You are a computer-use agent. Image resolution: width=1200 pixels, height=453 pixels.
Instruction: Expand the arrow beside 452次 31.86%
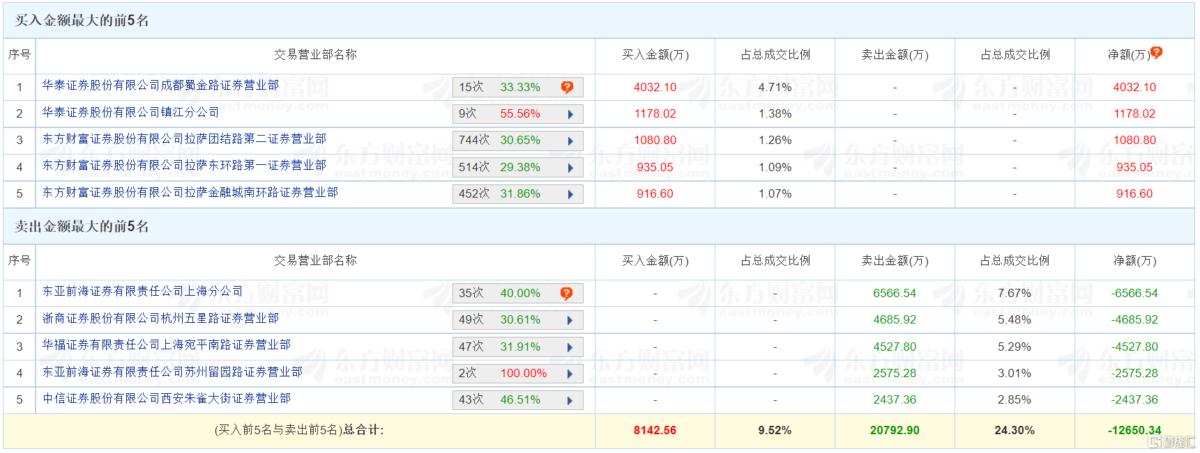pos(570,194)
